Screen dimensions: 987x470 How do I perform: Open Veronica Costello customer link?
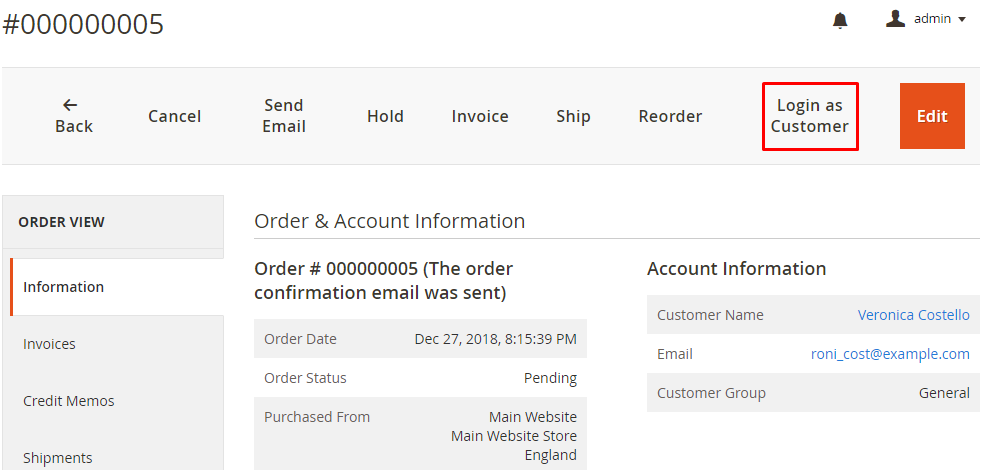click(913, 315)
